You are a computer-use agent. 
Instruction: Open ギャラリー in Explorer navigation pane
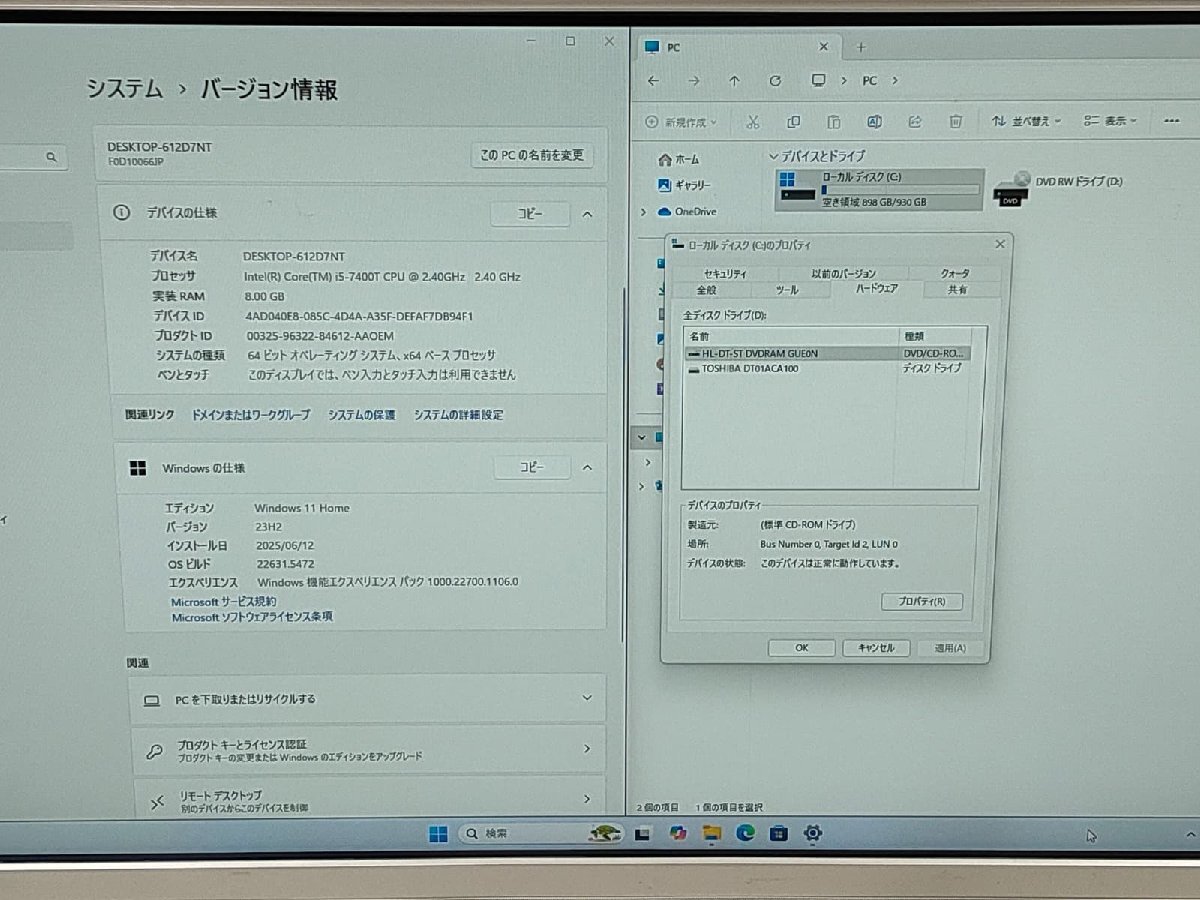click(683, 186)
